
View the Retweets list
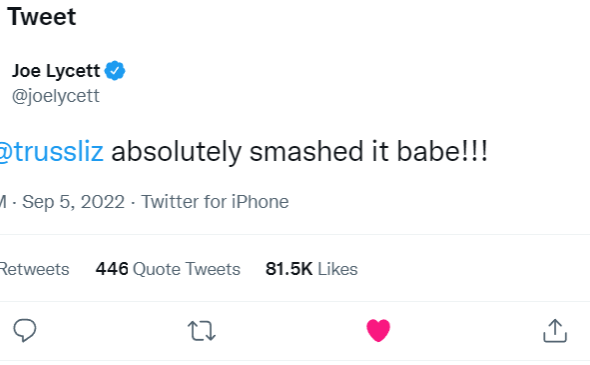(35, 269)
